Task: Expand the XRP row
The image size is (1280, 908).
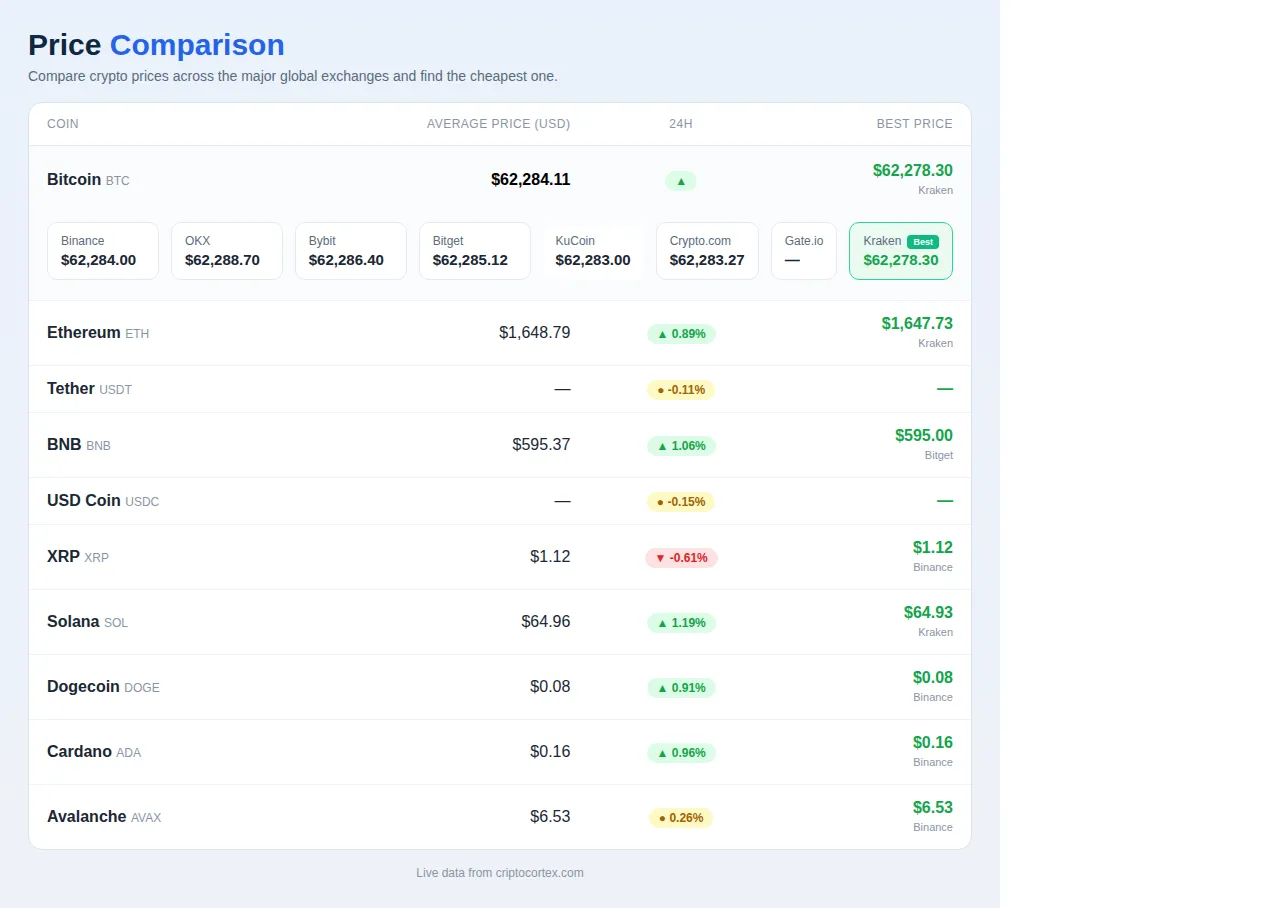Action: [500, 557]
